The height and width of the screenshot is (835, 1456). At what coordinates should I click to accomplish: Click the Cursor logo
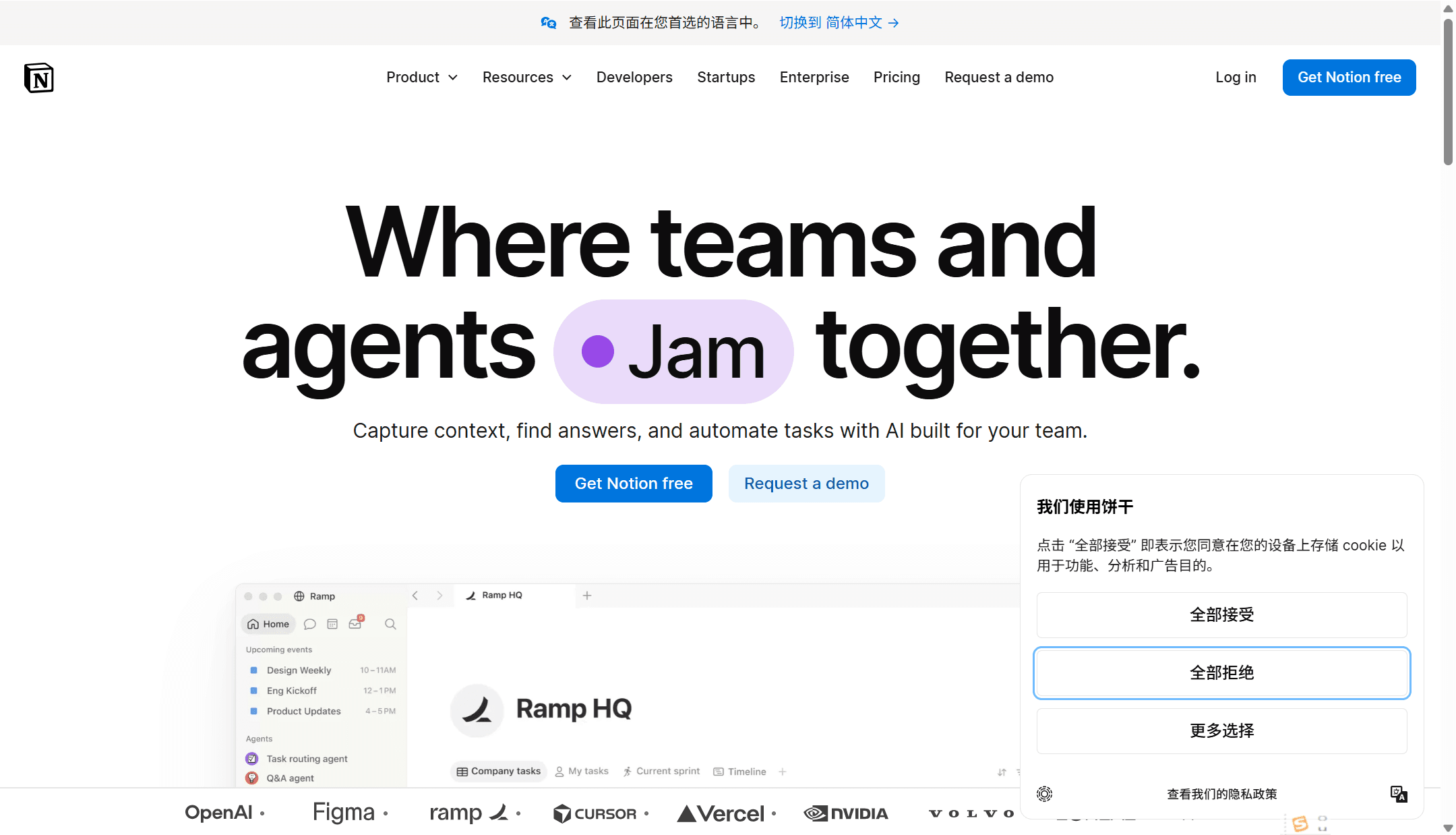click(595, 813)
